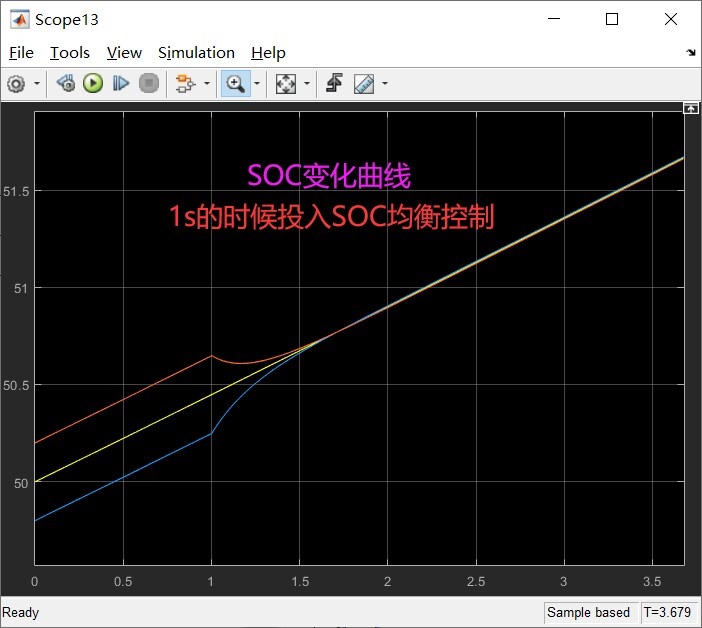Click the Triggers icon
The image size is (702, 628).
click(x=334, y=83)
